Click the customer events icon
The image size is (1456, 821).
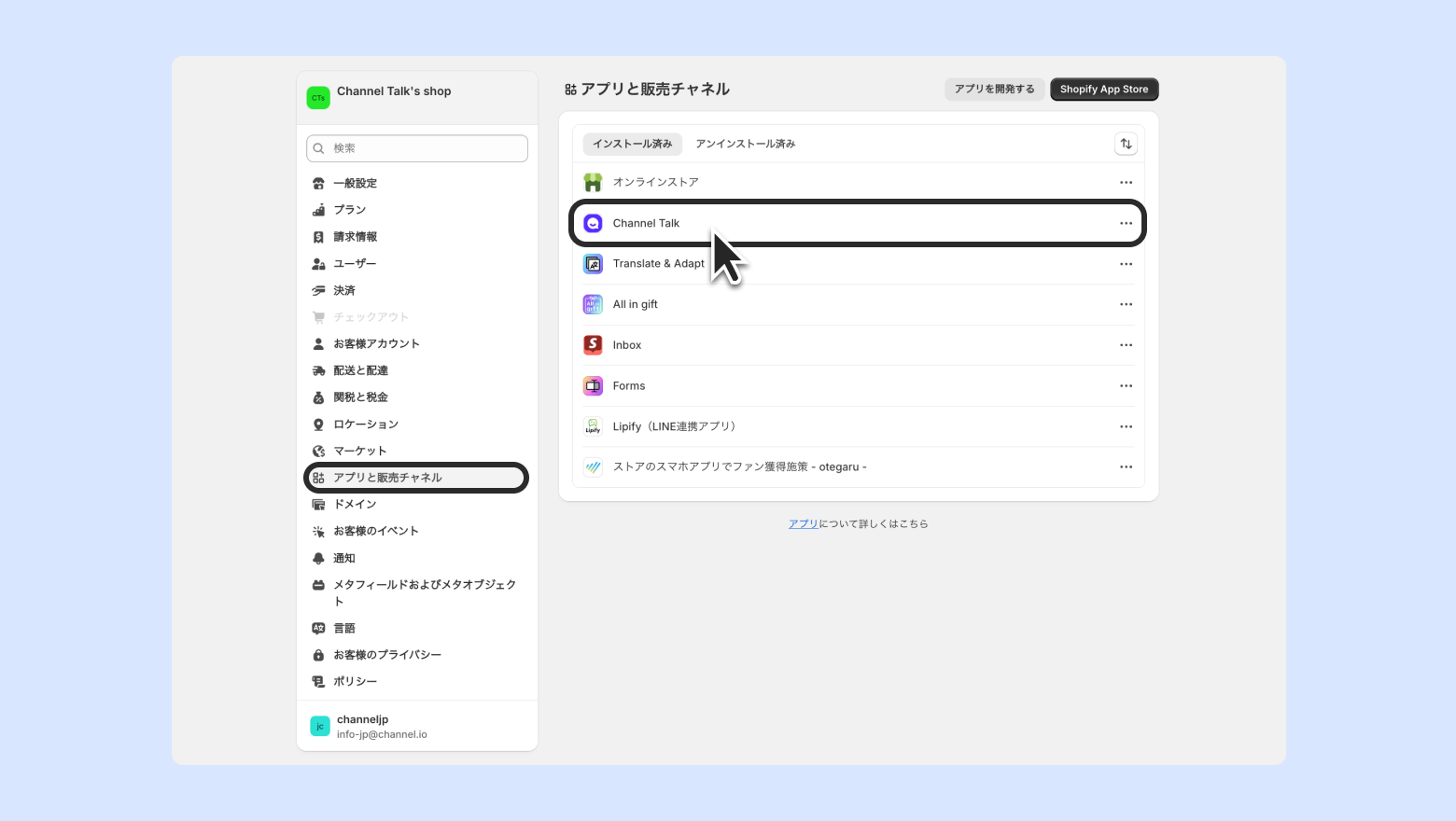[x=318, y=531]
